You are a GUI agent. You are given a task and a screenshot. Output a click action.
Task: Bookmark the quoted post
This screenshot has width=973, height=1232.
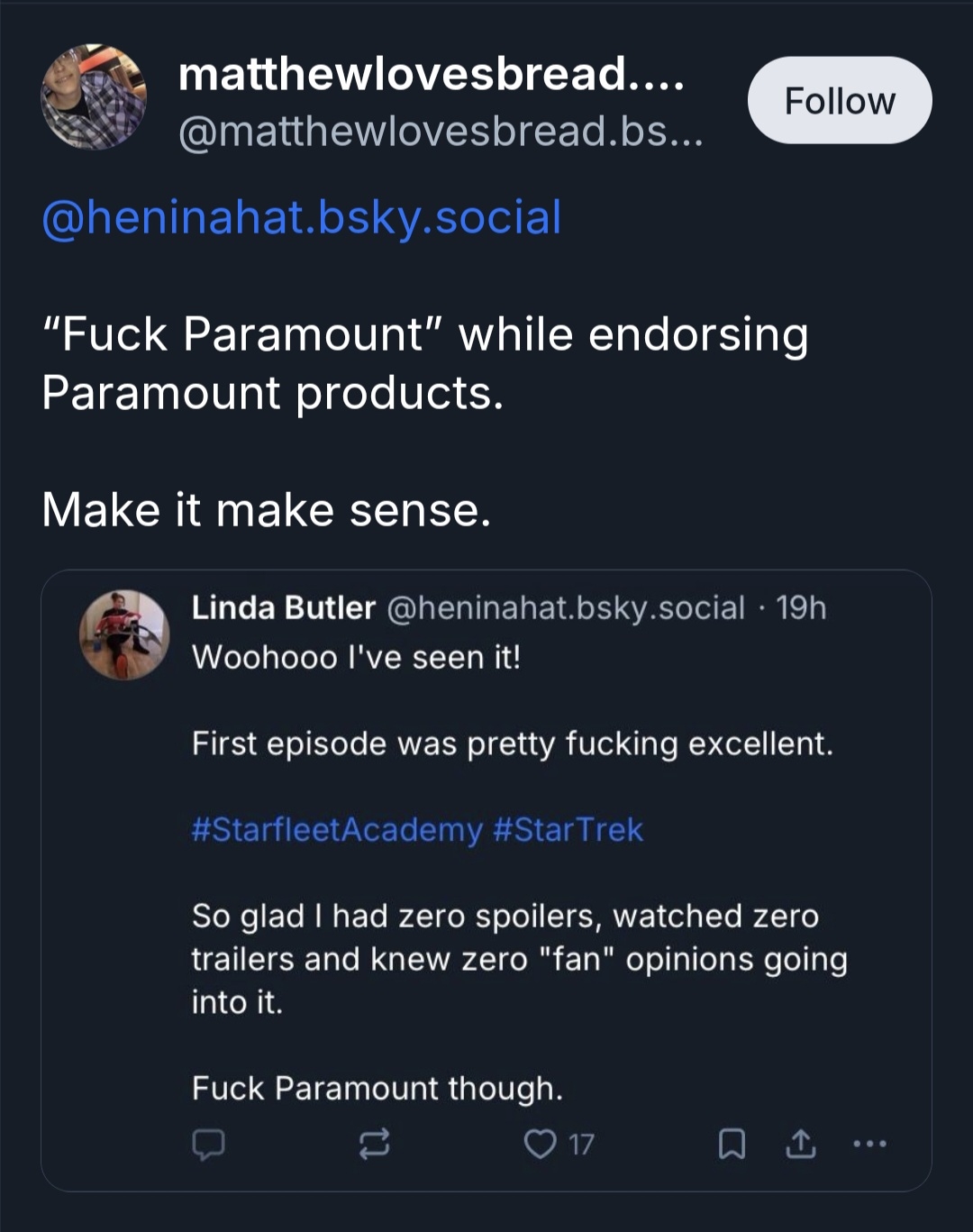[732, 1144]
